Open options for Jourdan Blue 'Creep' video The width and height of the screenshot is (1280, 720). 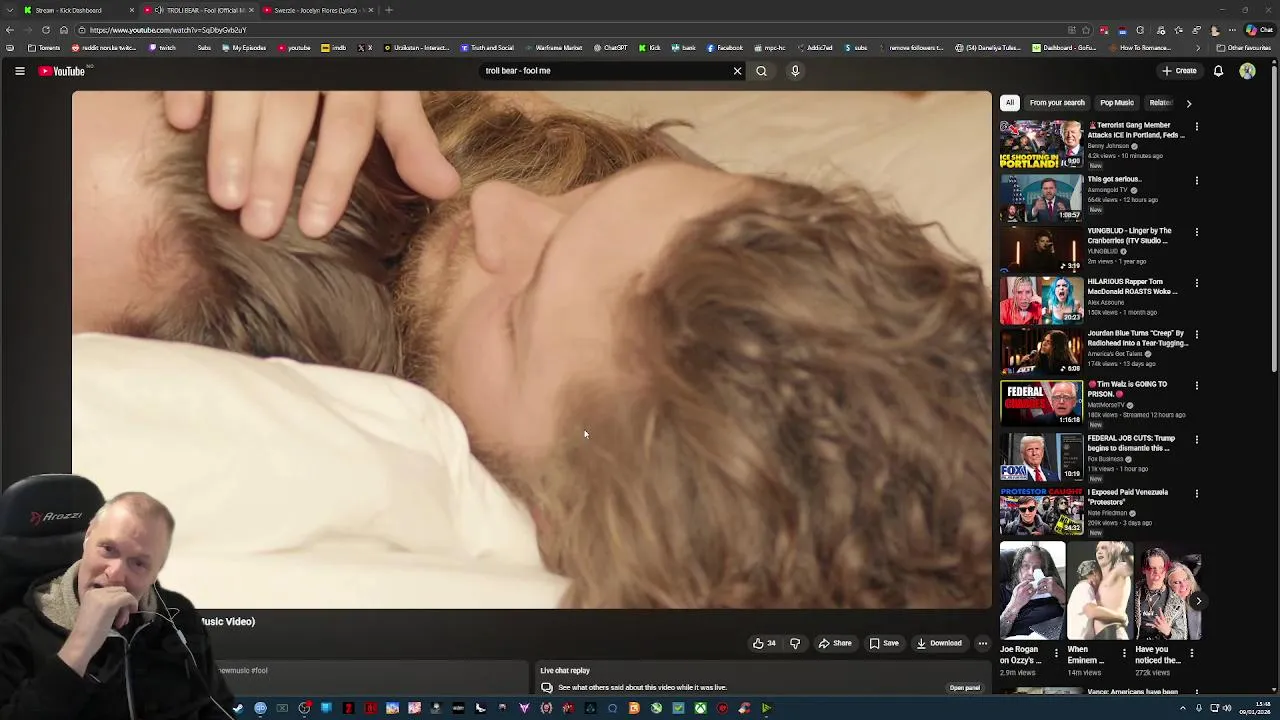1196,334
